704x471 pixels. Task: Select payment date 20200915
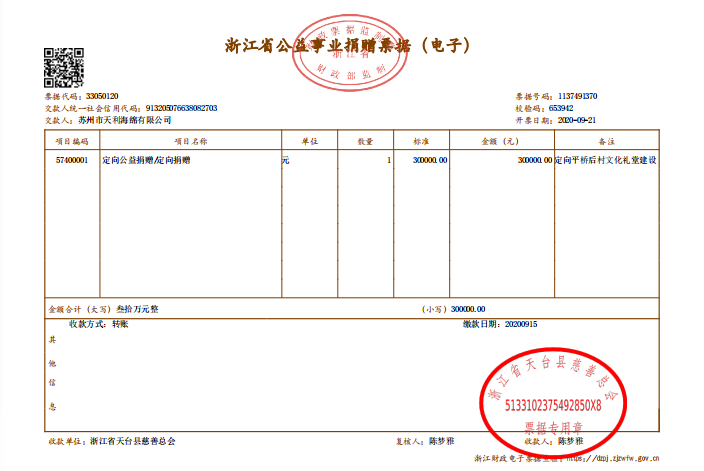point(521,324)
